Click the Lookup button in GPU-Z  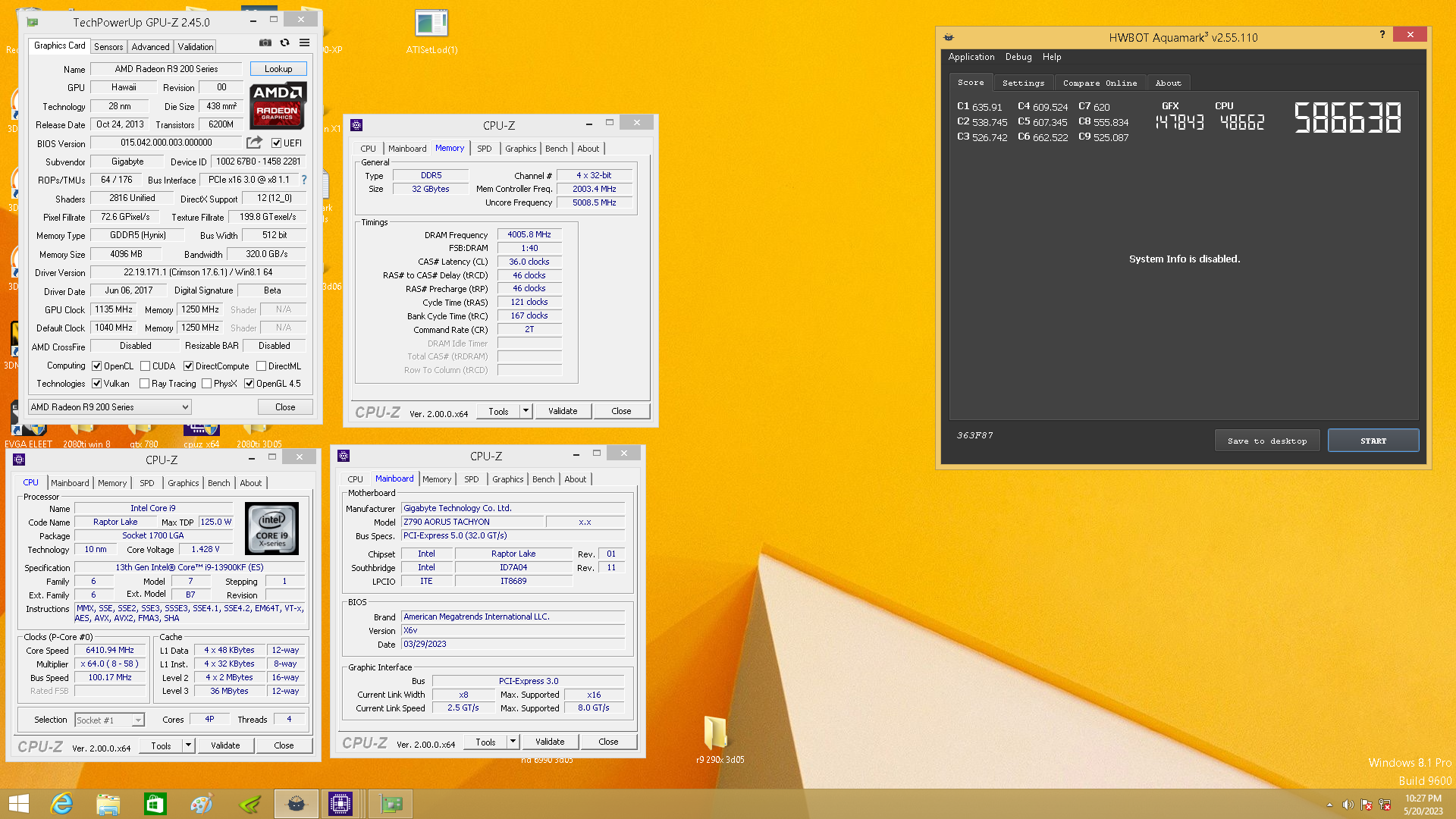click(x=278, y=69)
